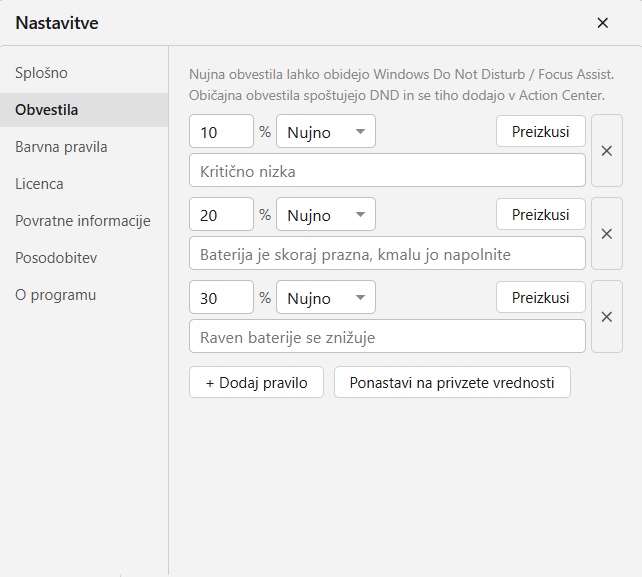Delete the 30% notification rule
The height and width of the screenshot is (577, 642).
(x=607, y=317)
